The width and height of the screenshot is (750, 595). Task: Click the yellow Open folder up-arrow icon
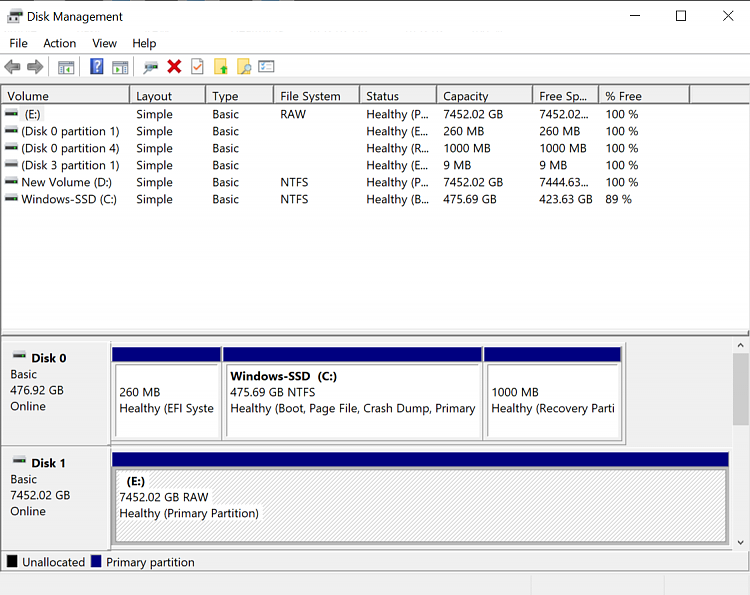click(x=221, y=66)
